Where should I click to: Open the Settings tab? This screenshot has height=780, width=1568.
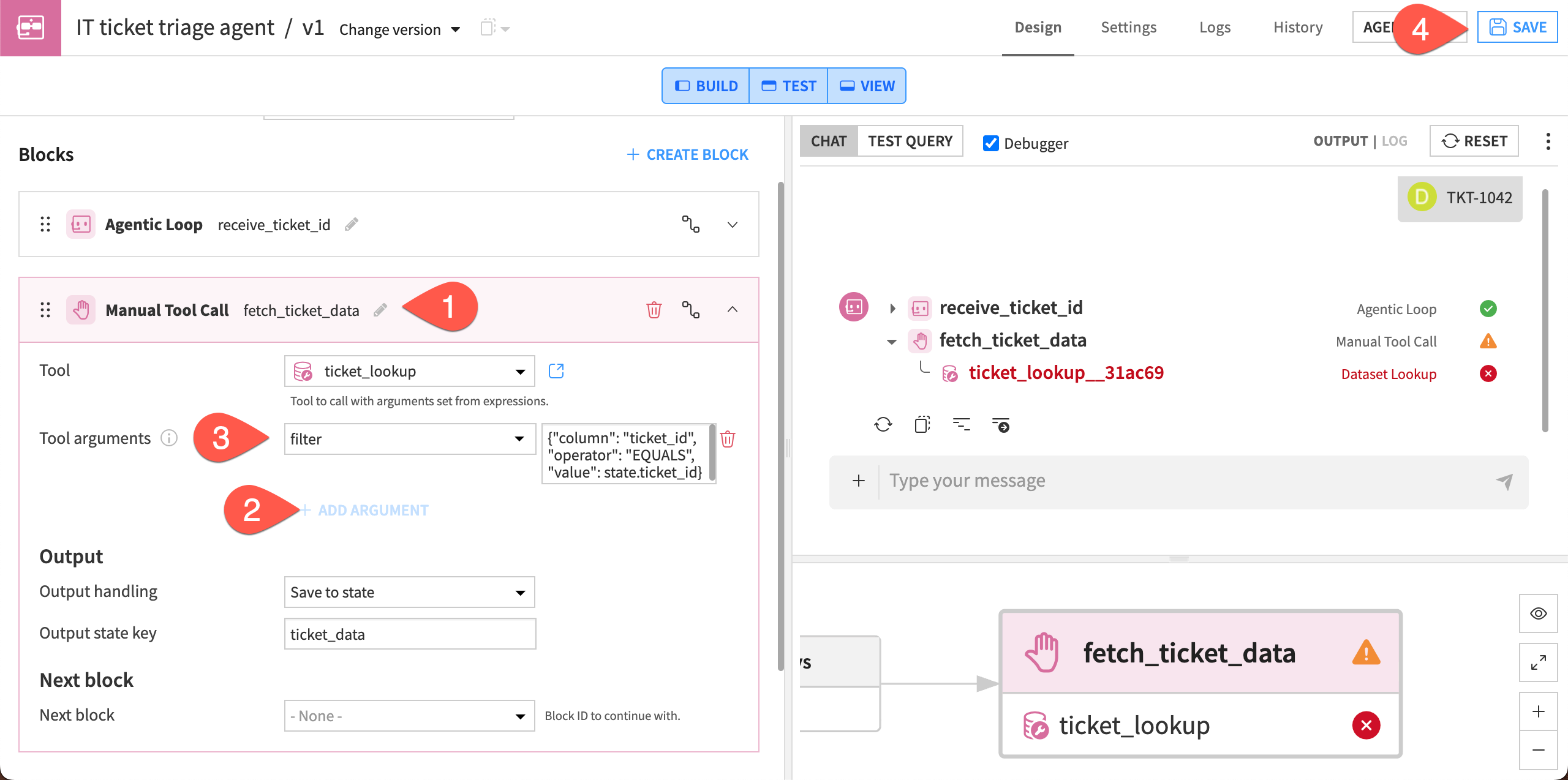pos(1128,28)
